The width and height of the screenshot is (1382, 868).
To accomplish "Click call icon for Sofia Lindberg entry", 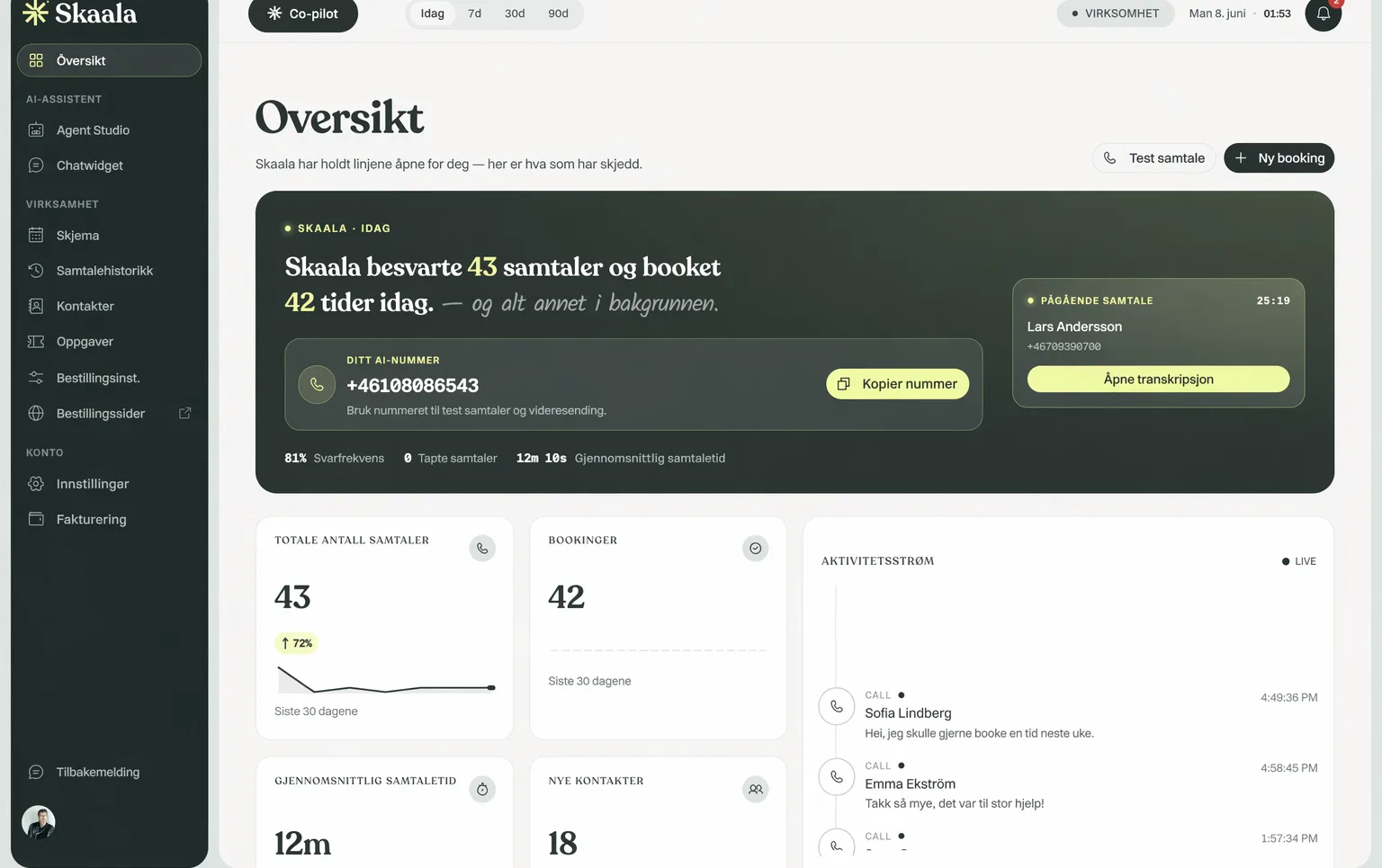I will click(837, 706).
